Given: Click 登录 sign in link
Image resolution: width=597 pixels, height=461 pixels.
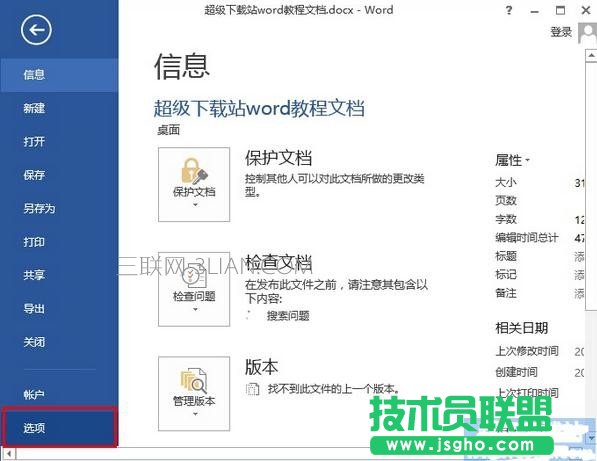Looking at the screenshot, I should (x=561, y=32).
